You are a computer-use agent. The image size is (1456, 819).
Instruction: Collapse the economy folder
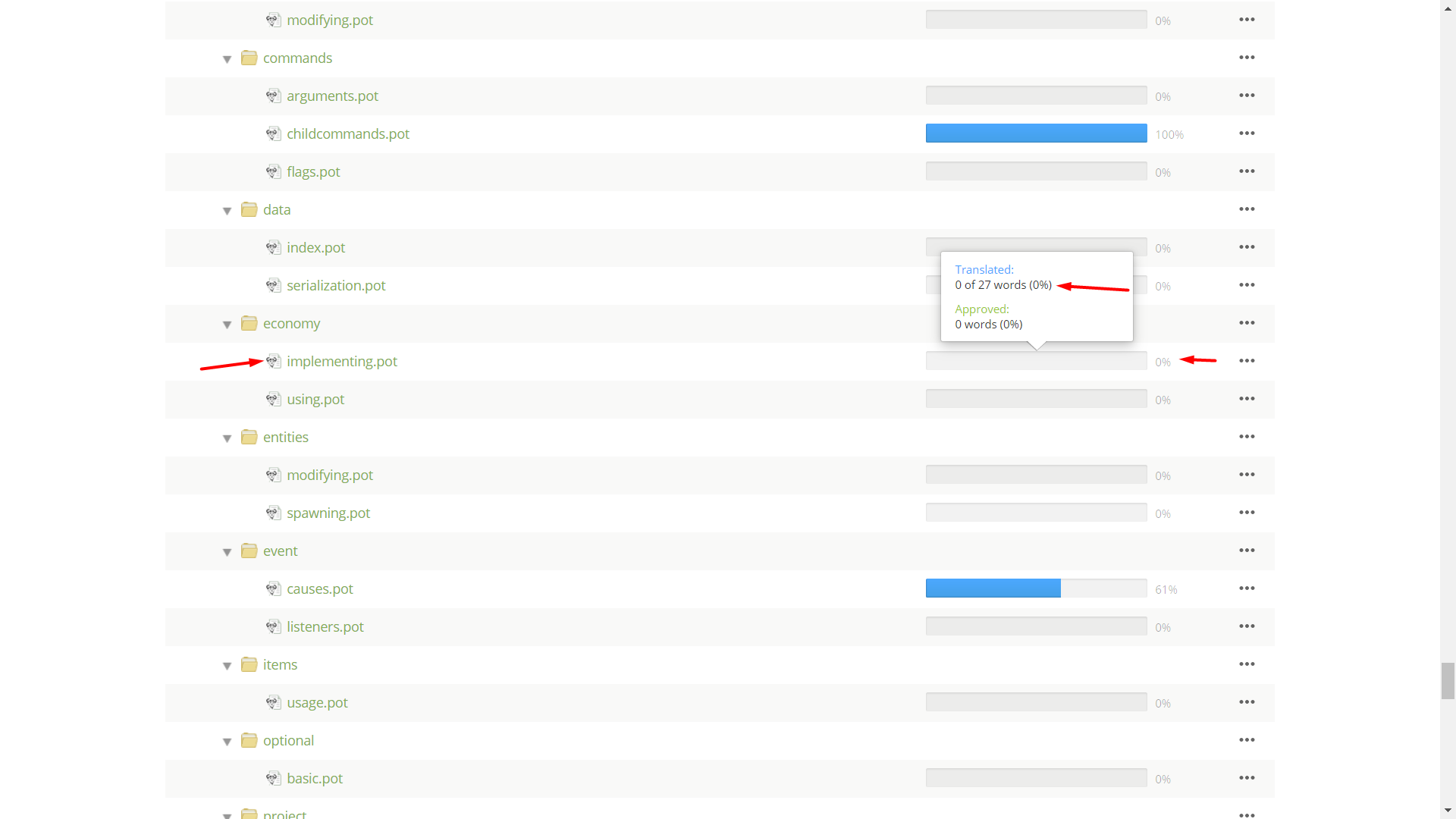click(227, 325)
